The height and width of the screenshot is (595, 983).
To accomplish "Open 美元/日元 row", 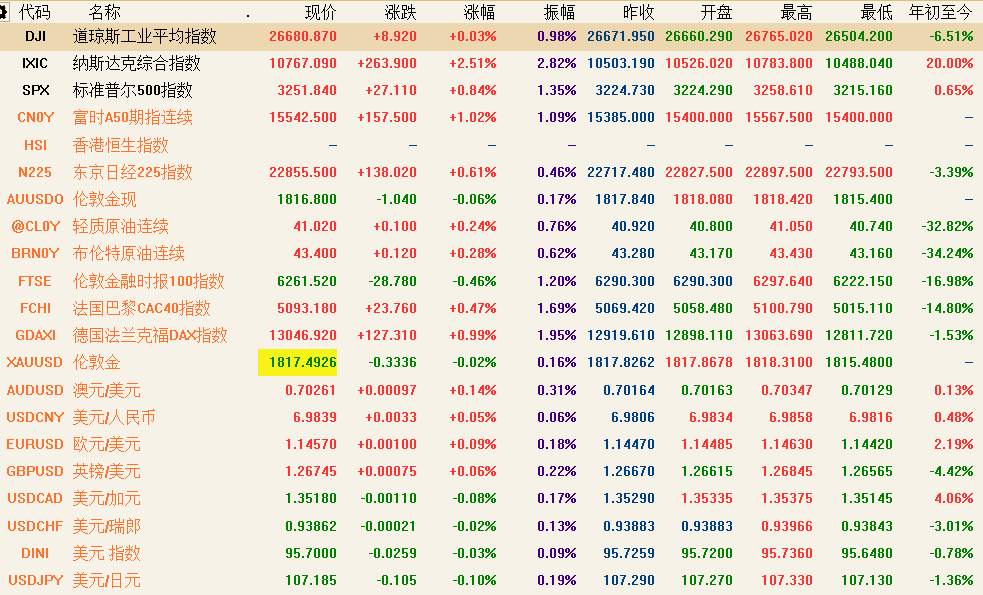I will pyautogui.click(x=107, y=580).
